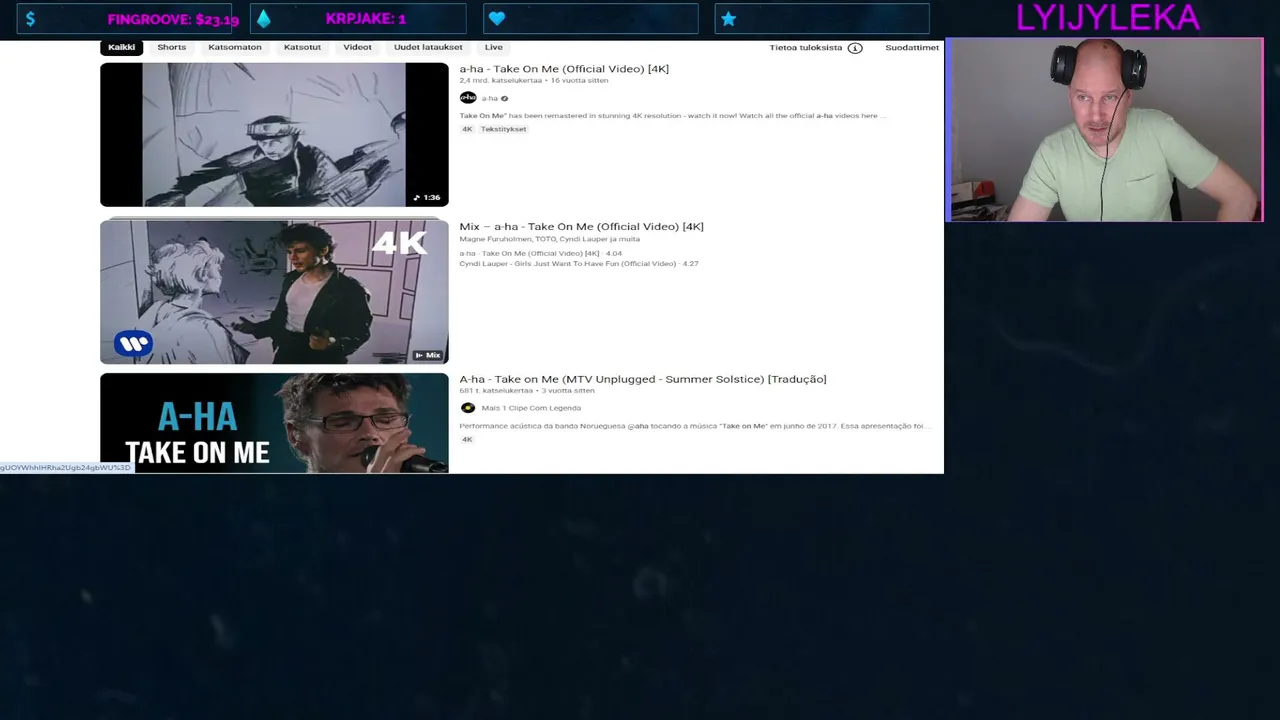The image size is (1280, 720).
Task: Click the LYIJYLEKA stream title text
Action: click(x=1107, y=17)
